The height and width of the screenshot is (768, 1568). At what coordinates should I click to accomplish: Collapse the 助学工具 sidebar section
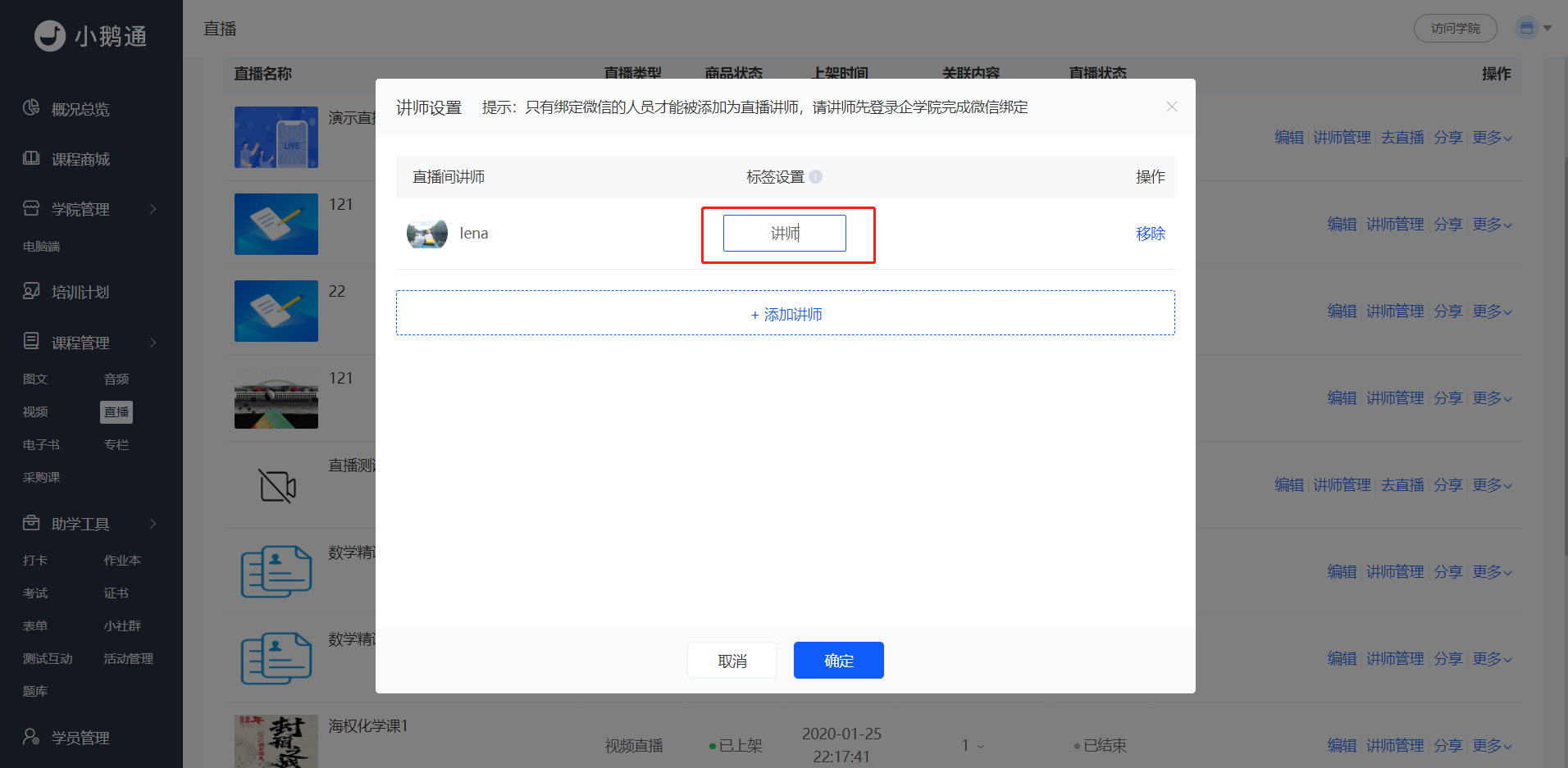pyautogui.click(x=153, y=523)
